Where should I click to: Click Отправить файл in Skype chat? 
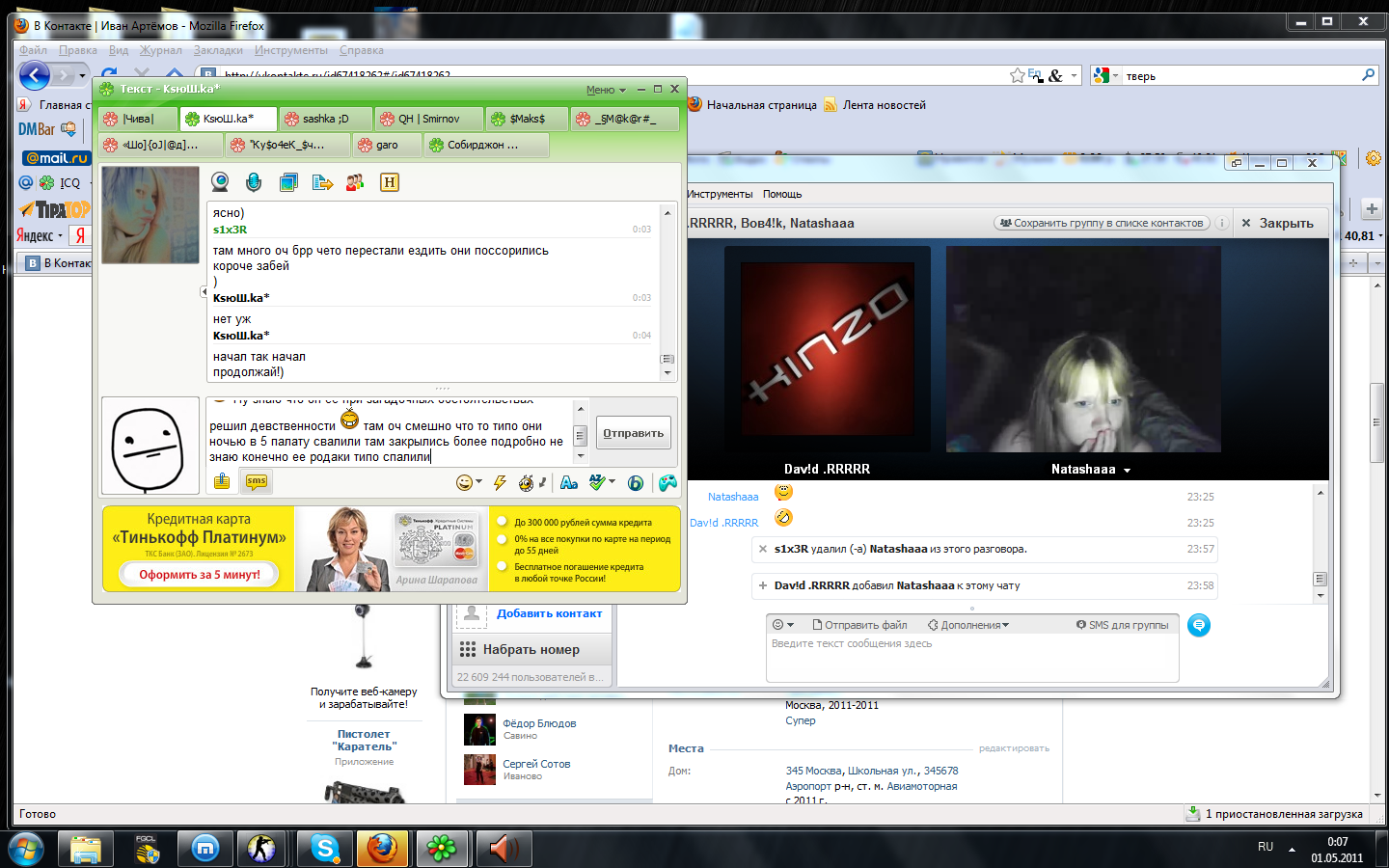(x=859, y=625)
